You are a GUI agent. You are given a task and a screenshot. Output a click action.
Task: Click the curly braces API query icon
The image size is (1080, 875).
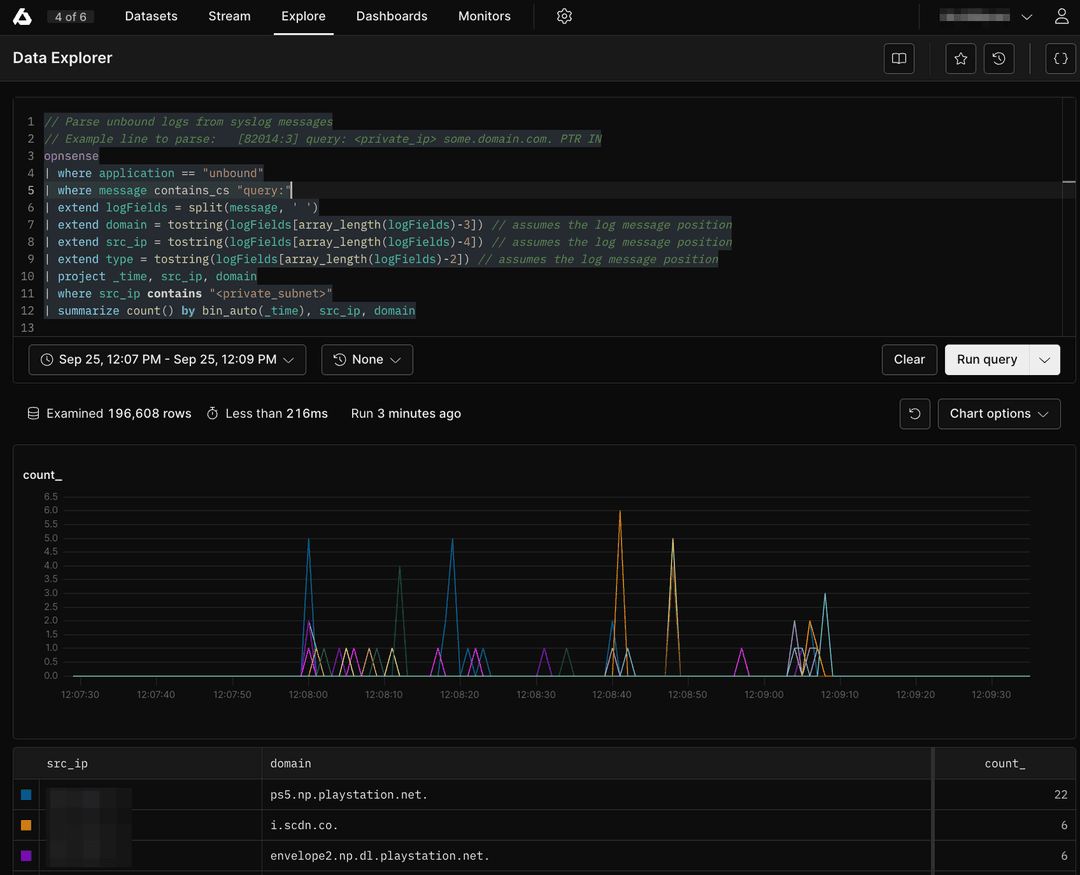(1060, 58)
